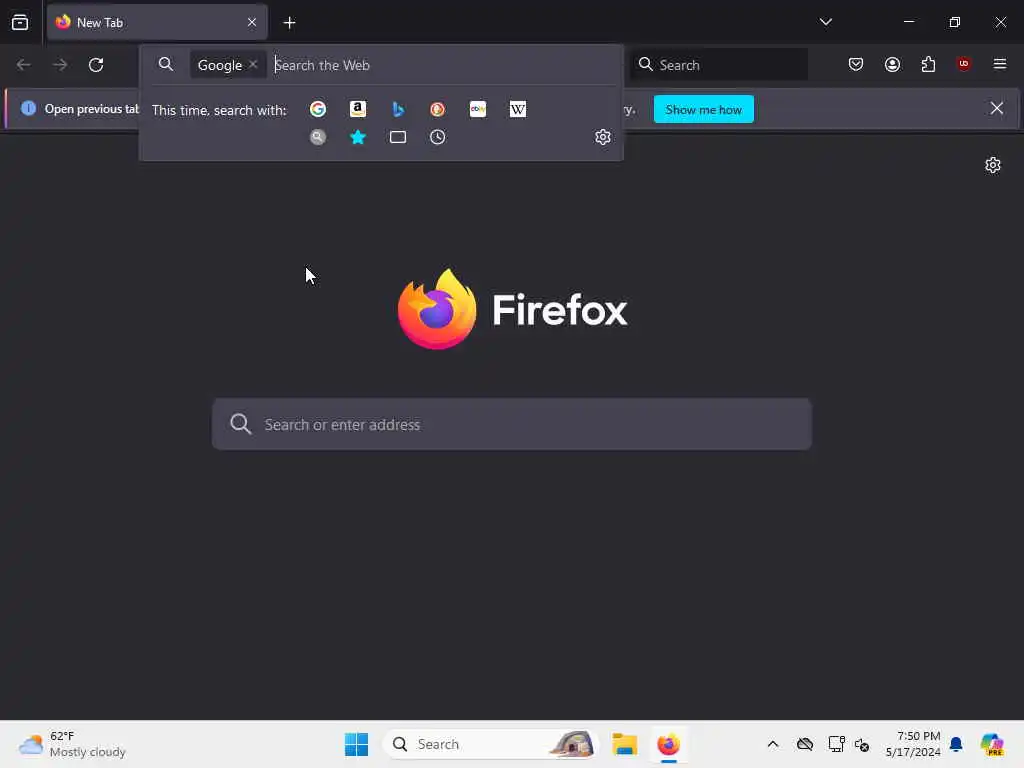Click the Firefox logo on page

pos(437,309)
